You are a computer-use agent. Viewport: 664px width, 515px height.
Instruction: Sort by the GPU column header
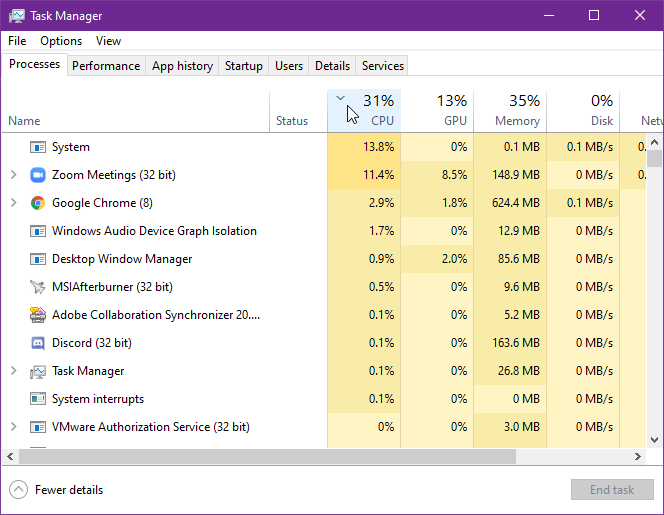(x=437, y=111)
